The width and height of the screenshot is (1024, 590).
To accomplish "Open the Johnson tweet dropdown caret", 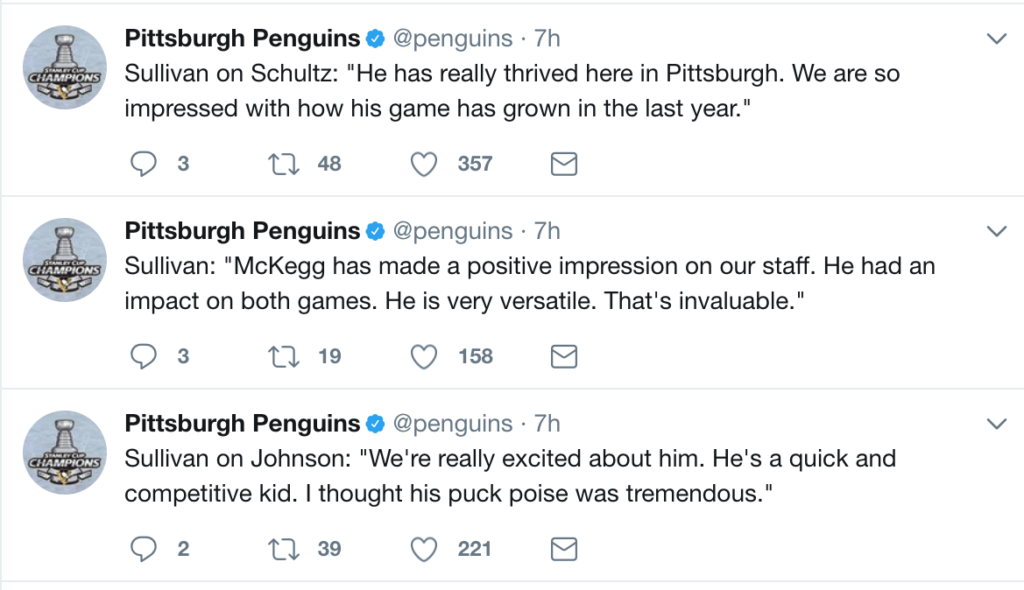I will pos(996,424).
